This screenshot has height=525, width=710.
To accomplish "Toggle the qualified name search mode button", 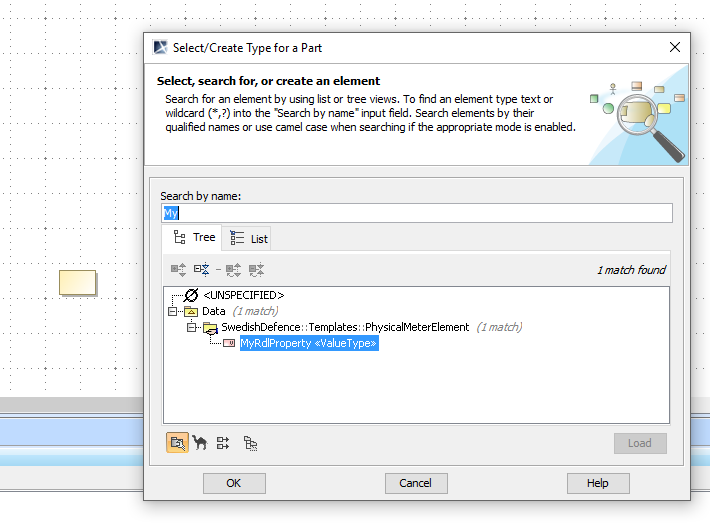I will (177, 442).
